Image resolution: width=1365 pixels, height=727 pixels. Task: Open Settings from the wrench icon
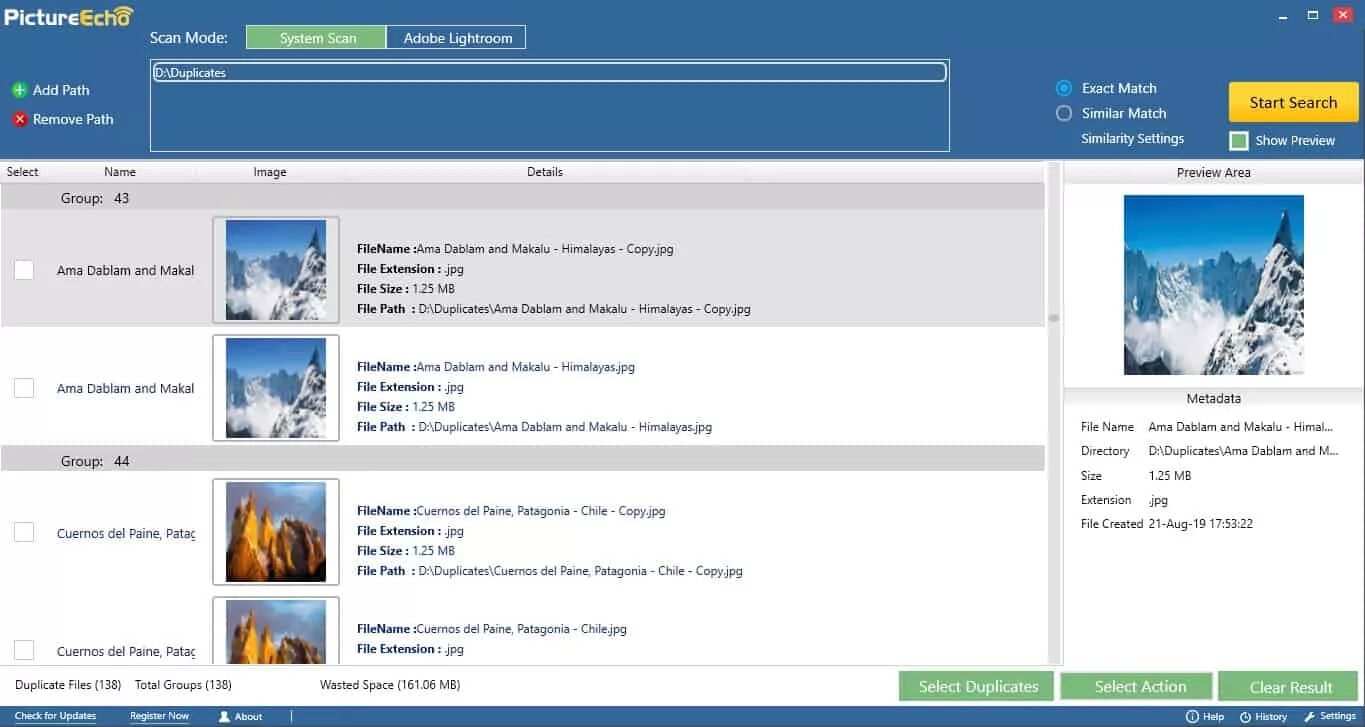pyautogui.click(x=1309, y=717)
